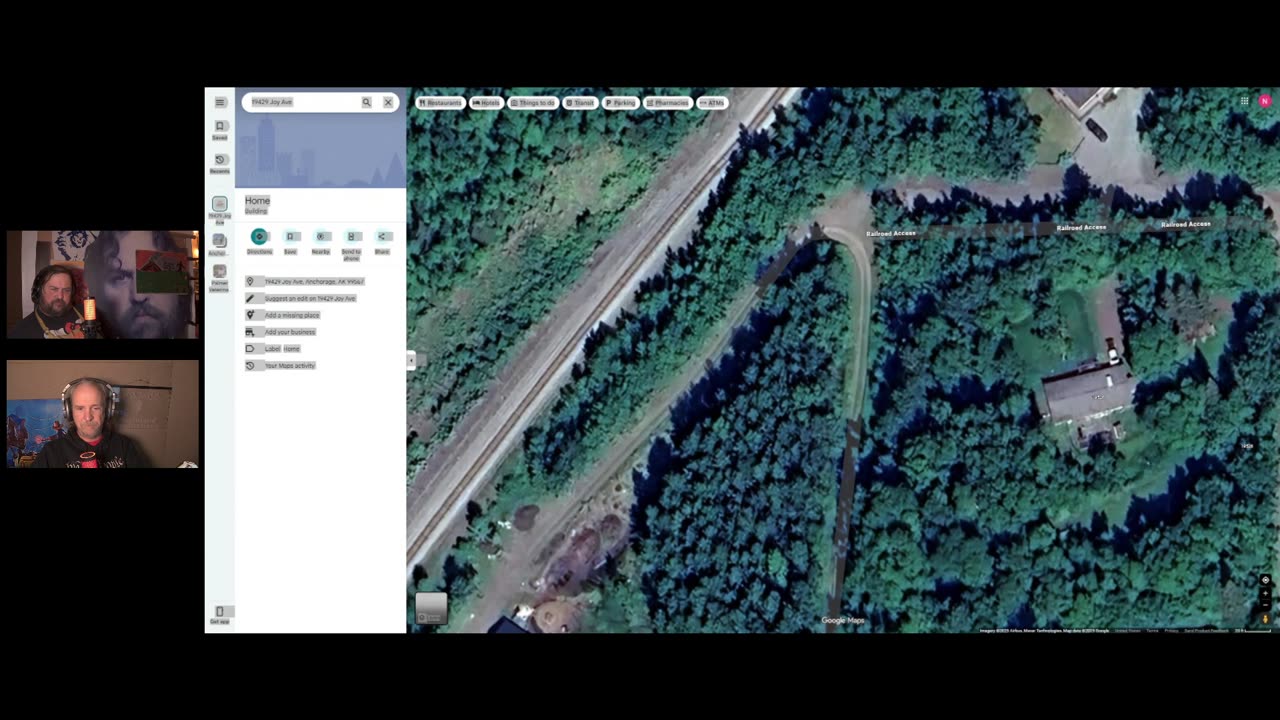
Task: Click the leftmost Railroad Access road label
Action: (x=891, y=234)
